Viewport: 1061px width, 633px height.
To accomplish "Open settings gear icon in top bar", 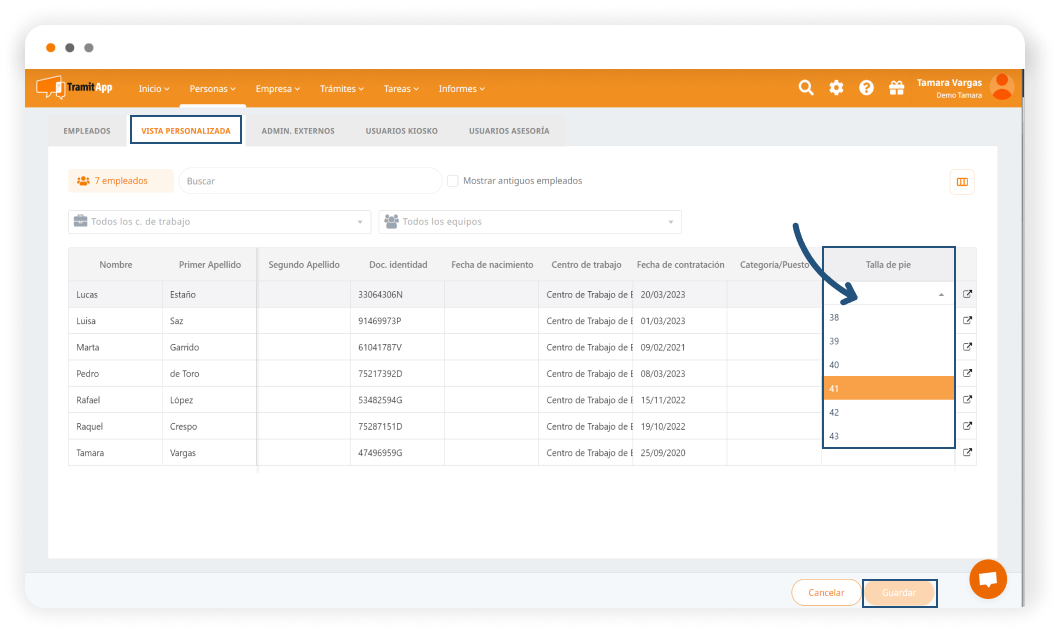I will click(x=836, y=88).
